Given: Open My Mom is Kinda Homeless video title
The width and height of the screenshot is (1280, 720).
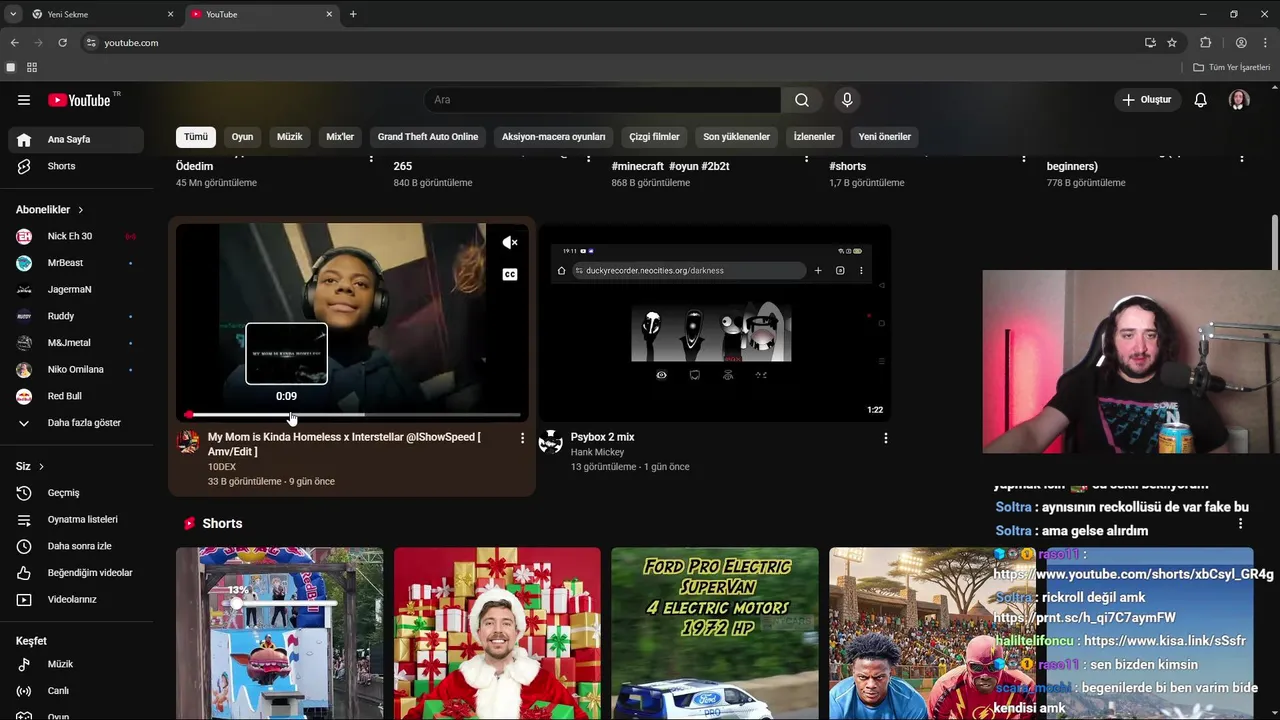Looking at the screenshot, I should (344, 444).
